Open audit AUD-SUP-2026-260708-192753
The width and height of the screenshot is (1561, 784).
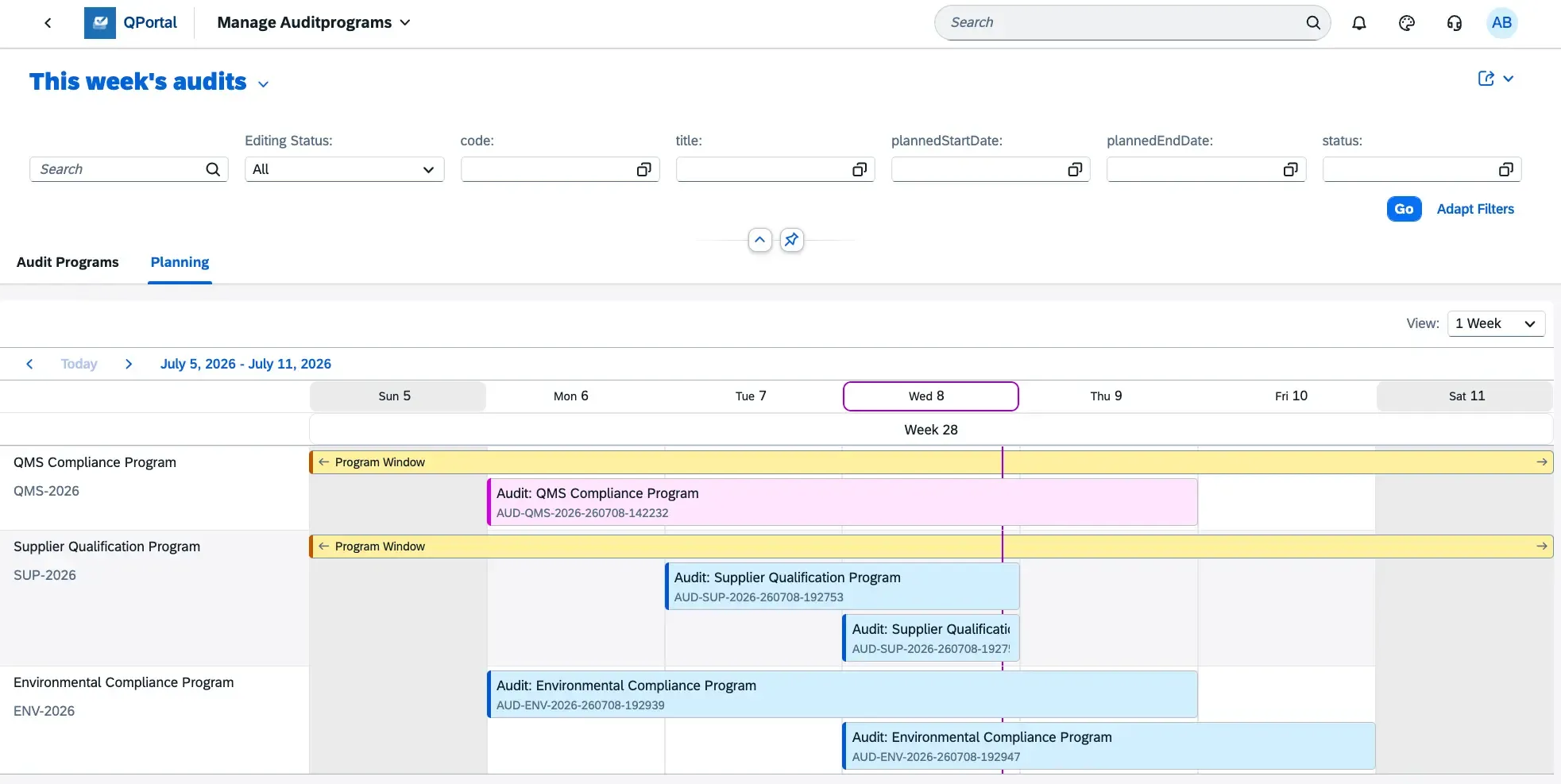pyautogui.click(x=842, y=586)
